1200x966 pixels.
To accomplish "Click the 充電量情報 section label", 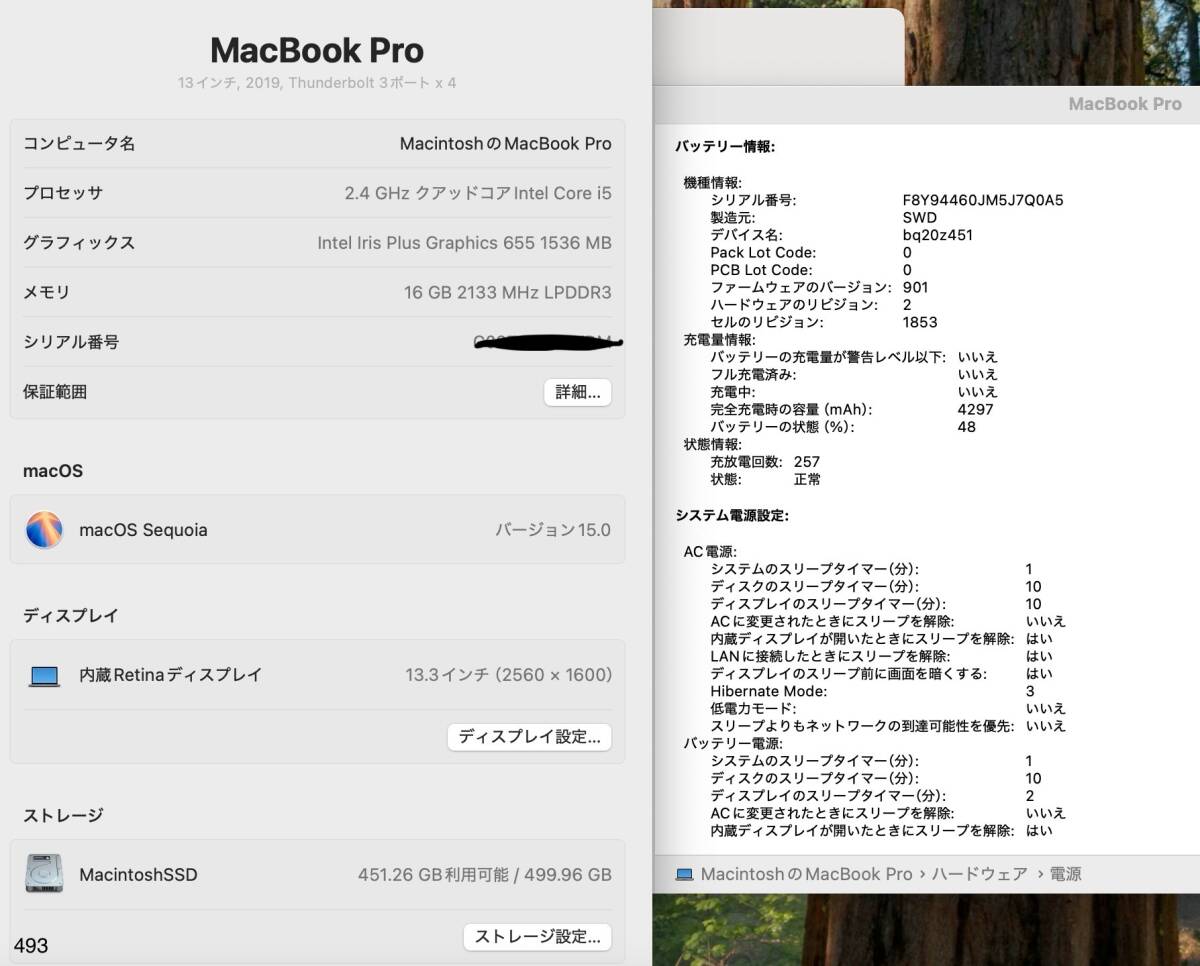I will point(720,340).
